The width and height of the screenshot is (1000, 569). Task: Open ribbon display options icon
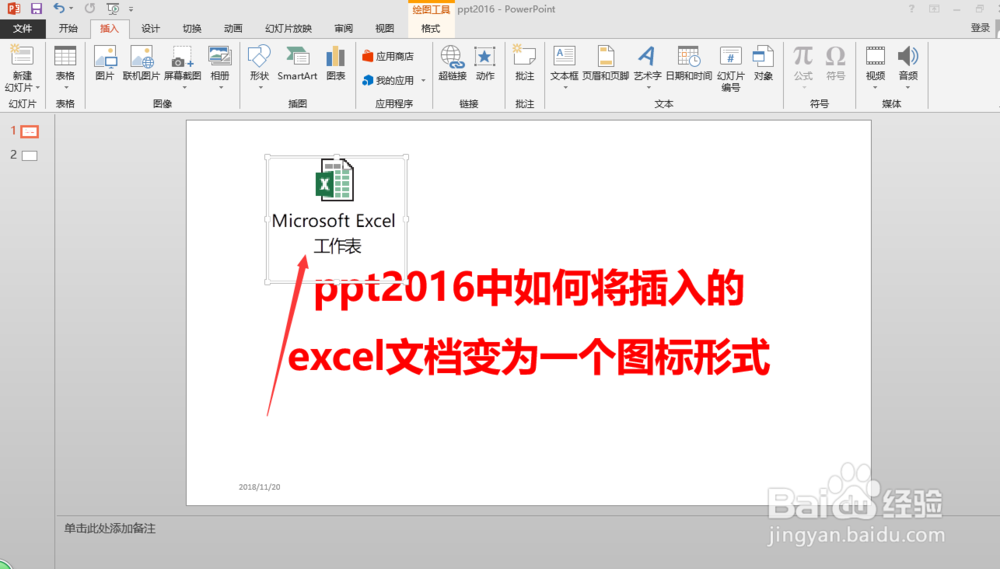click(934, 9)
